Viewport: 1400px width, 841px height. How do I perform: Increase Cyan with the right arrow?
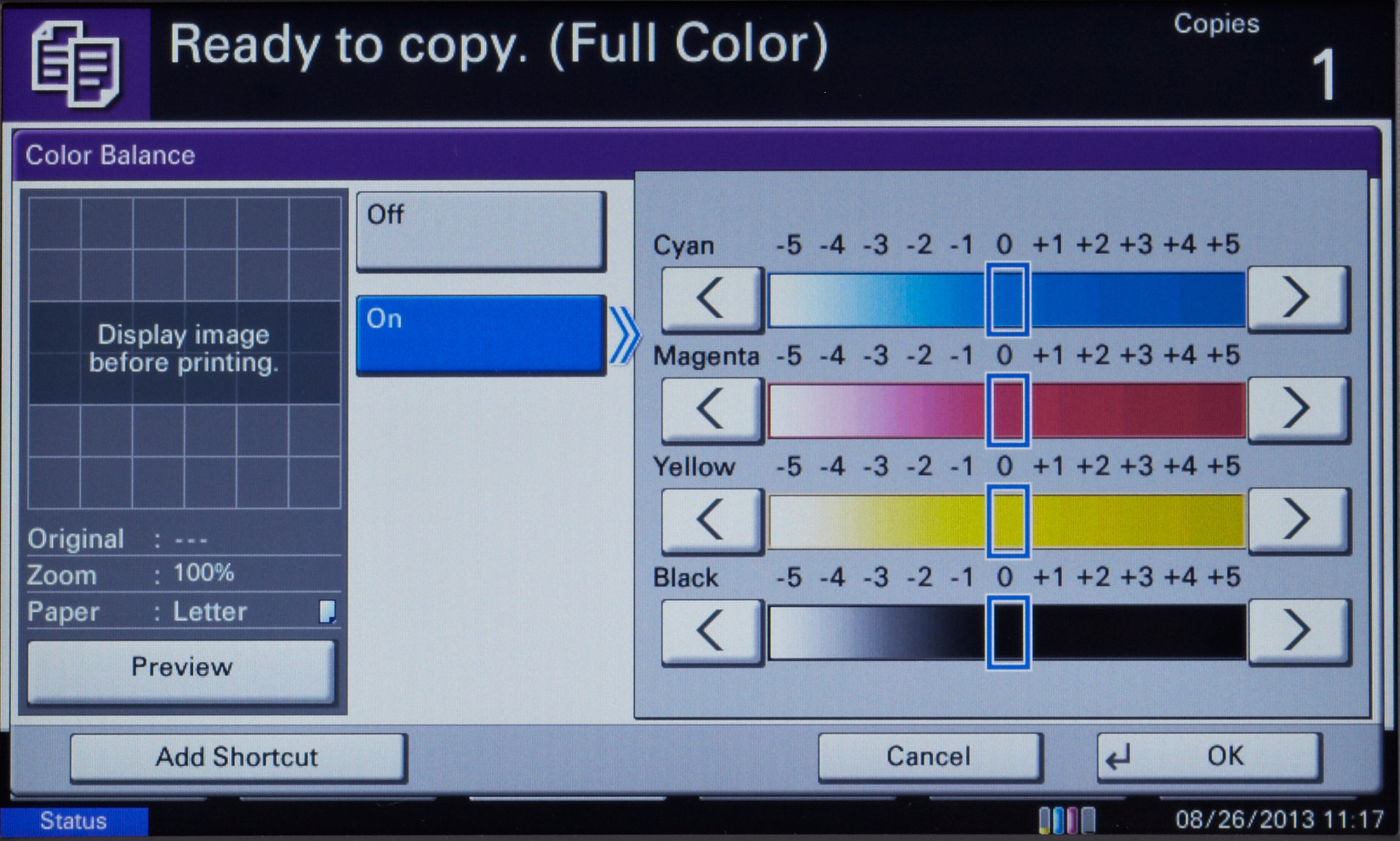(1298, 299)
